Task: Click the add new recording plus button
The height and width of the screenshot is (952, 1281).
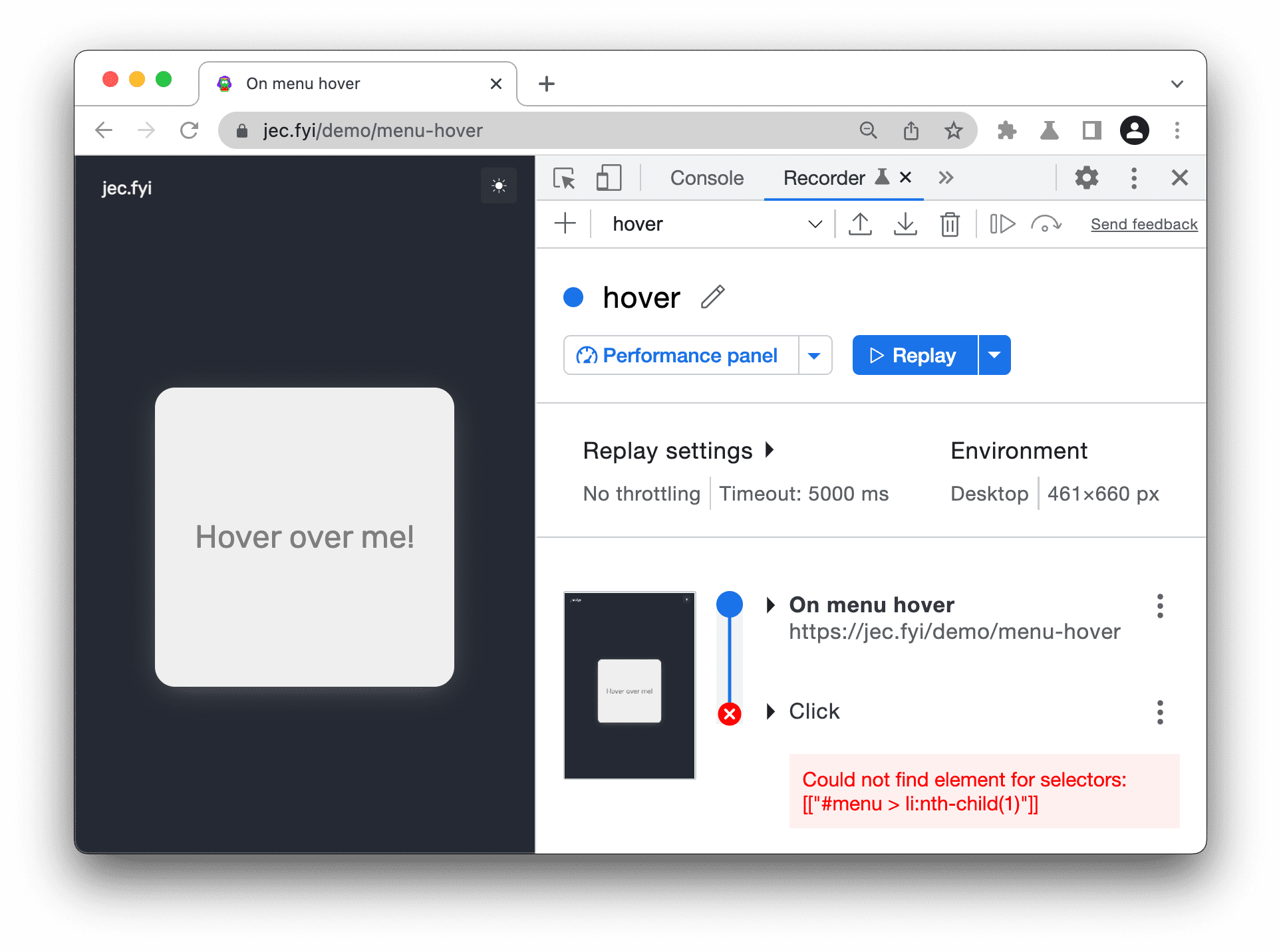Action: pos(566,223)
